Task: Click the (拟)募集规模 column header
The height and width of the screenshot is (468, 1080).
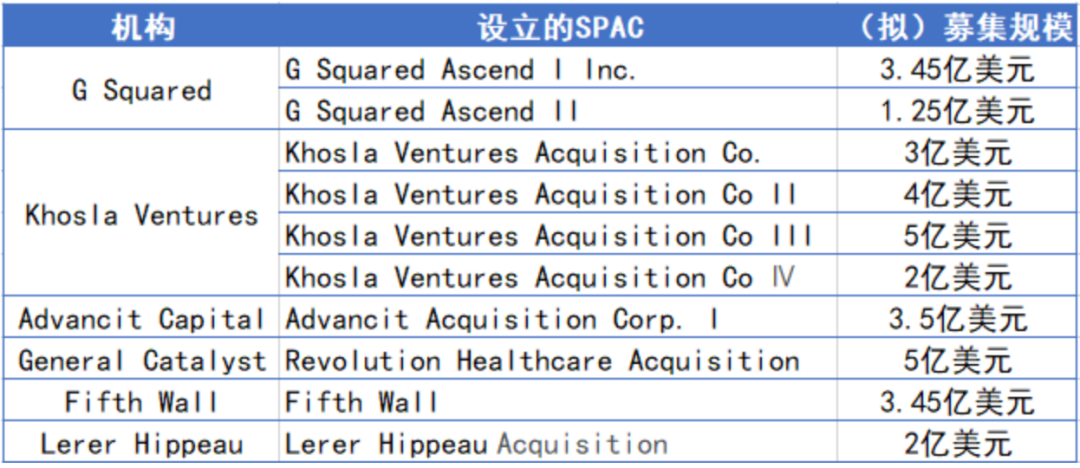Action: (x=958, y=27)
